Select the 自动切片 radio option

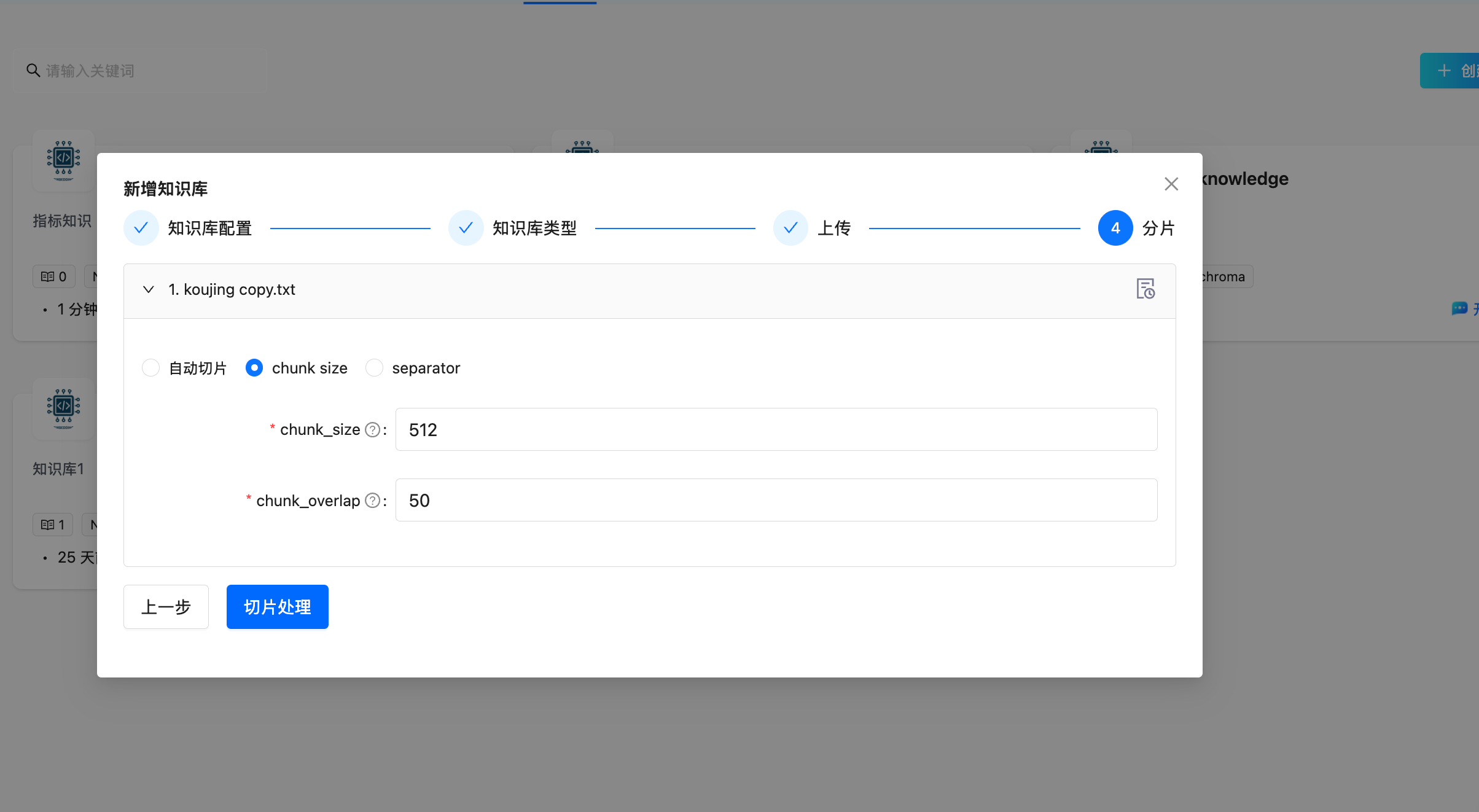pos(151,368)
